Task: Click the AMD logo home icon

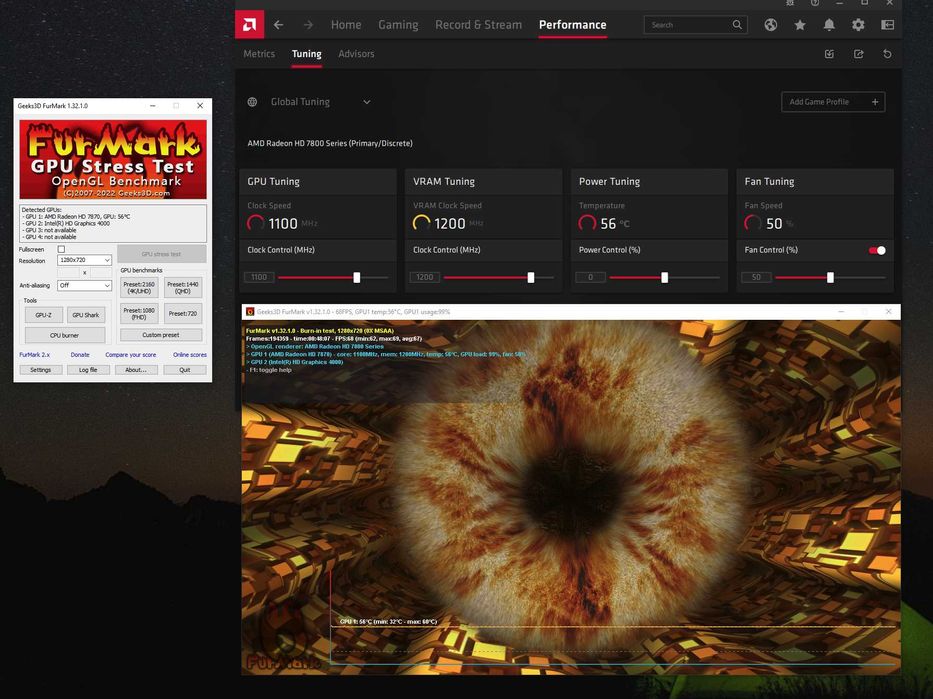Action: coord(250,25)
